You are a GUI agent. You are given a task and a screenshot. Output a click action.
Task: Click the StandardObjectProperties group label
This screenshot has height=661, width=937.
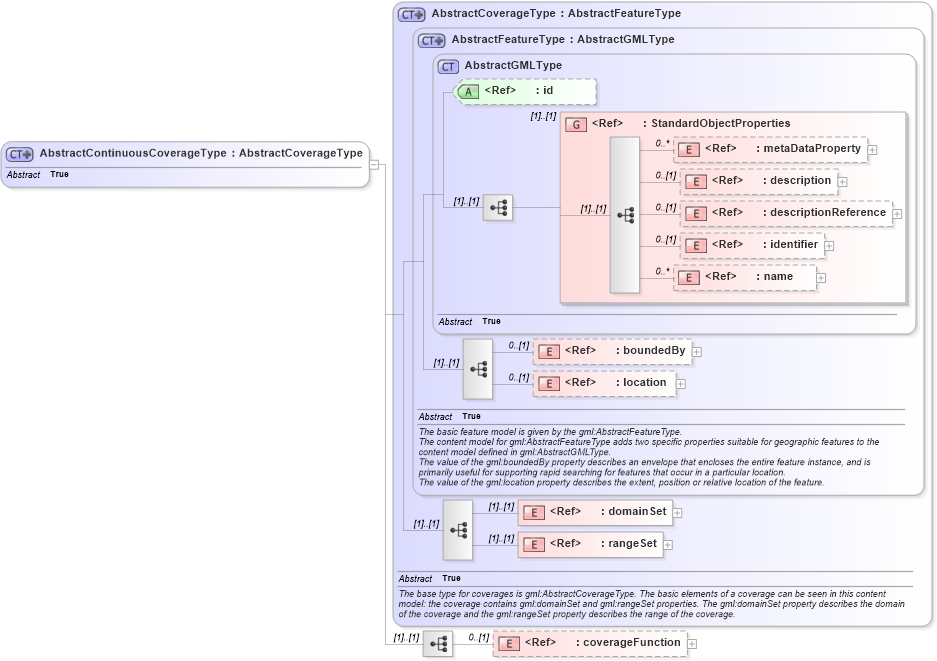720,123
